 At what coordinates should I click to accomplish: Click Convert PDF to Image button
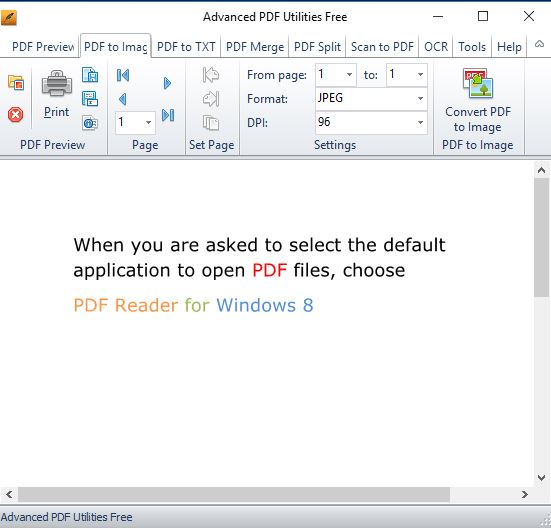pyautogui.click(x=478, y=101)
